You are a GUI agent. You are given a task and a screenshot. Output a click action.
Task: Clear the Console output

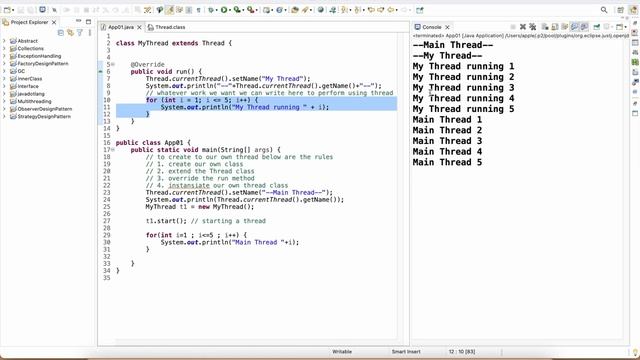545,27
